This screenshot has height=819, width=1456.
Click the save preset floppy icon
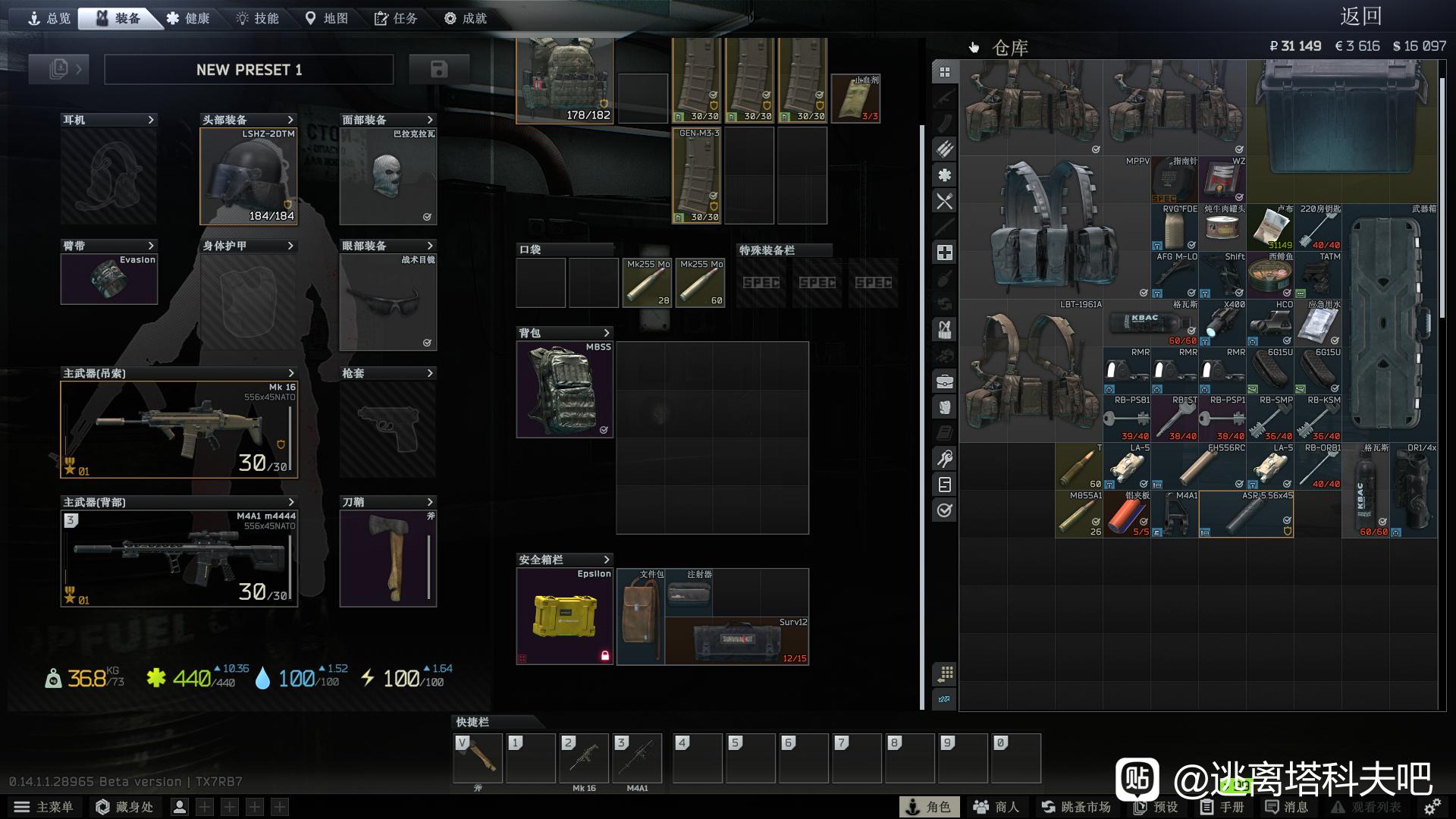438,70
